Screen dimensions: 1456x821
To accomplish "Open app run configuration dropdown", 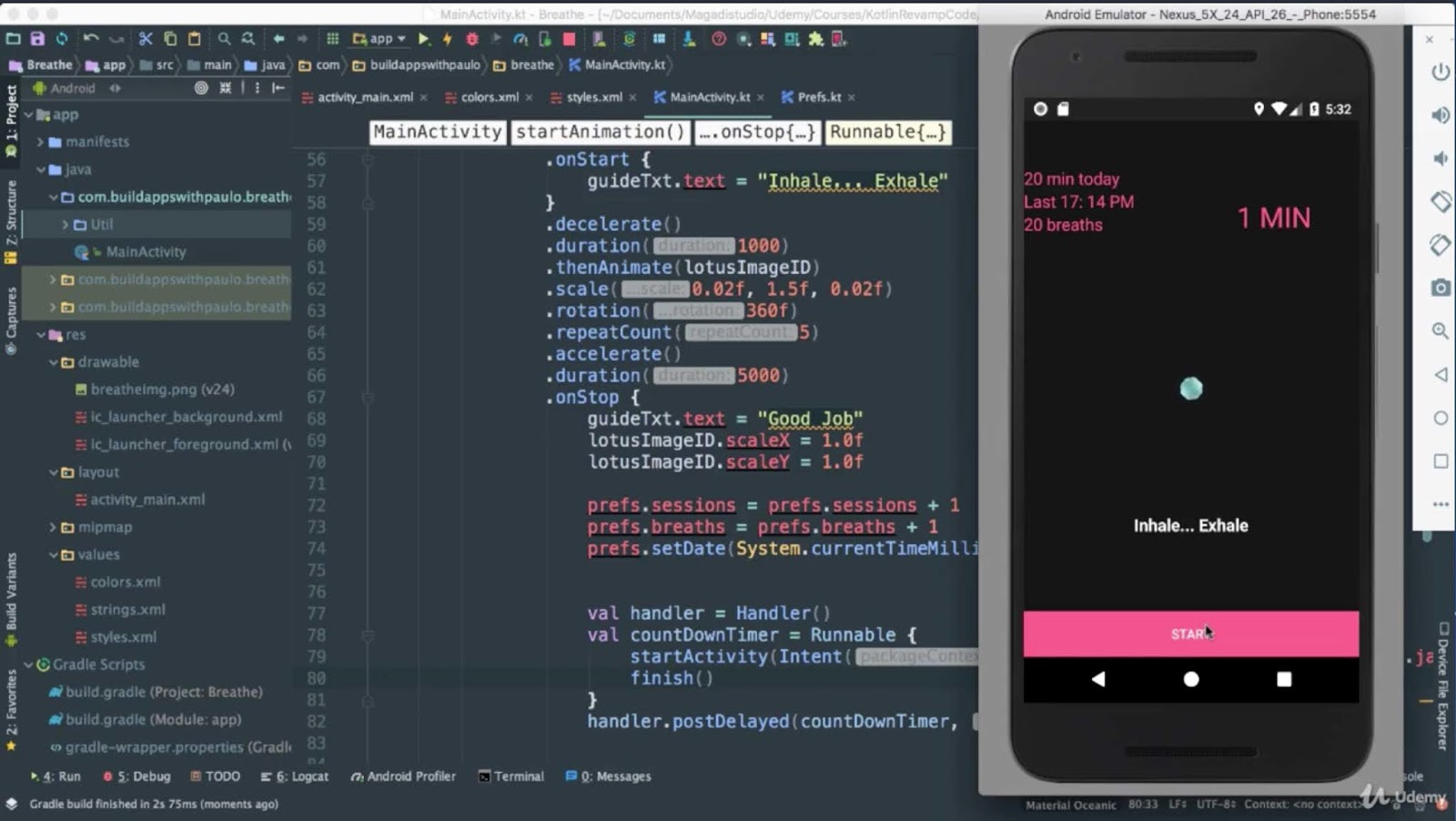I will coord(379,39).
